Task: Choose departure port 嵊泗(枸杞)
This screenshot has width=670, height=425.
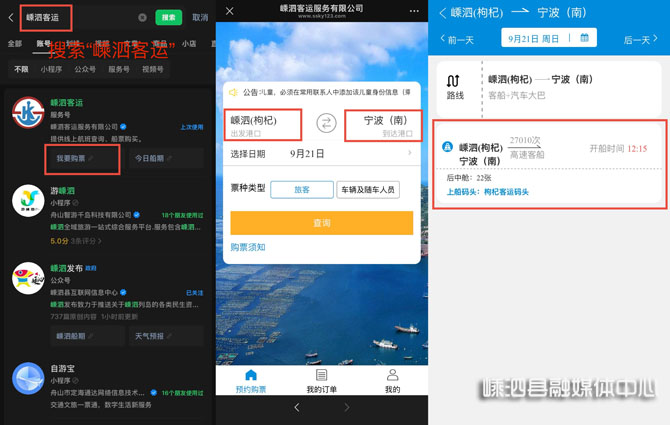Action: click(x=263, y=125)
